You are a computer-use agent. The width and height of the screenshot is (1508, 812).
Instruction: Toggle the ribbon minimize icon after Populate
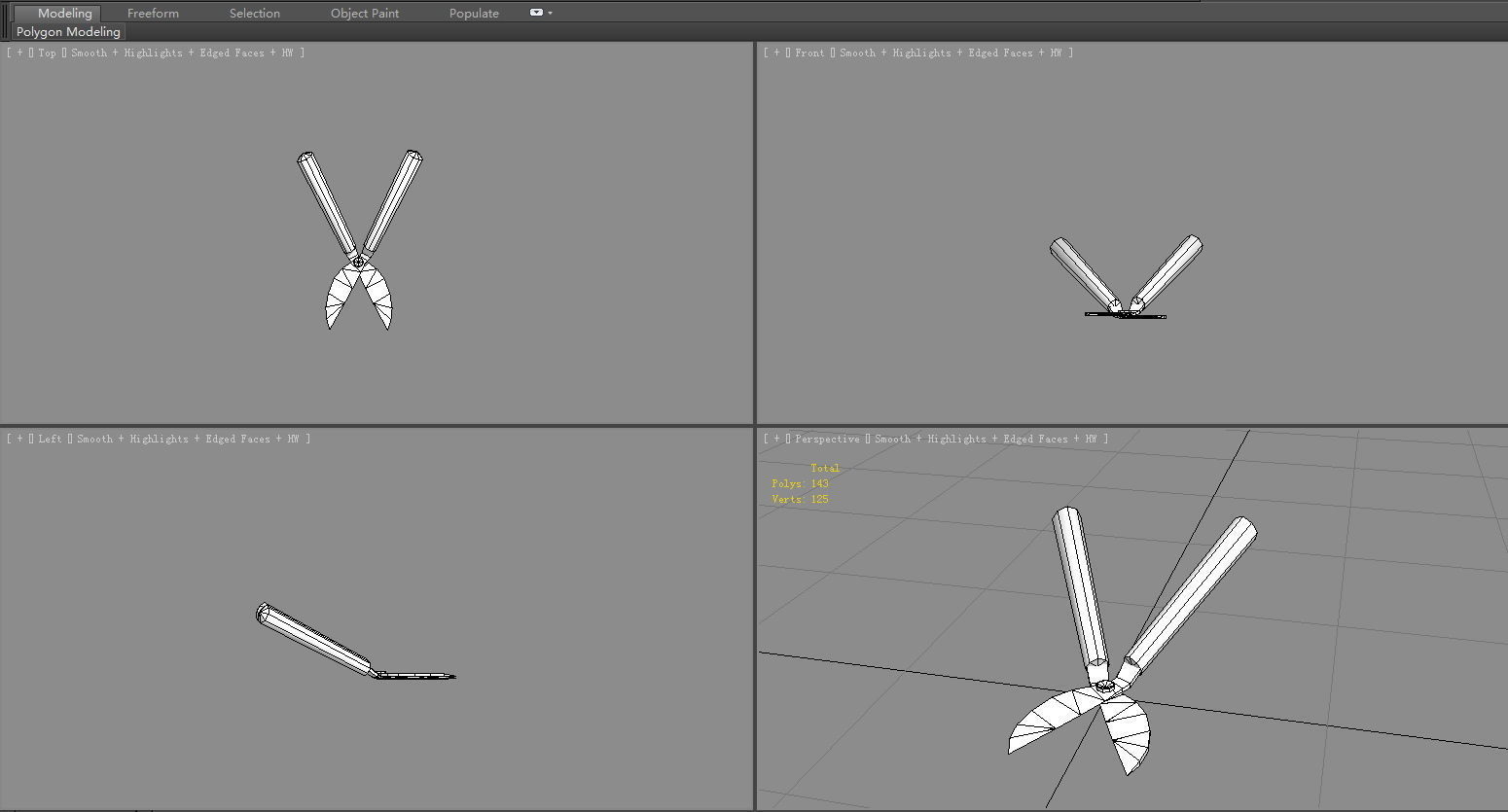[x=536, y=13]
